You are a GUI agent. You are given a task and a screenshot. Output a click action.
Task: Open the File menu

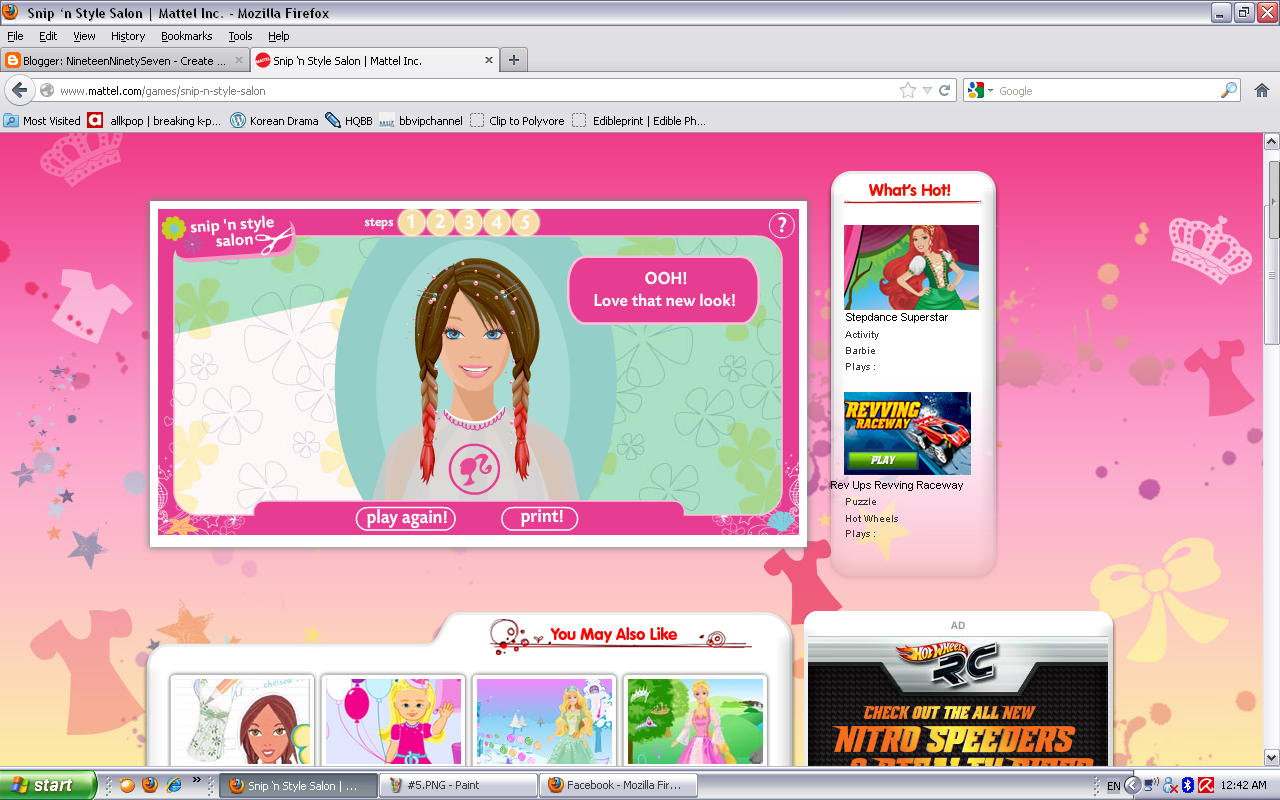15,36
